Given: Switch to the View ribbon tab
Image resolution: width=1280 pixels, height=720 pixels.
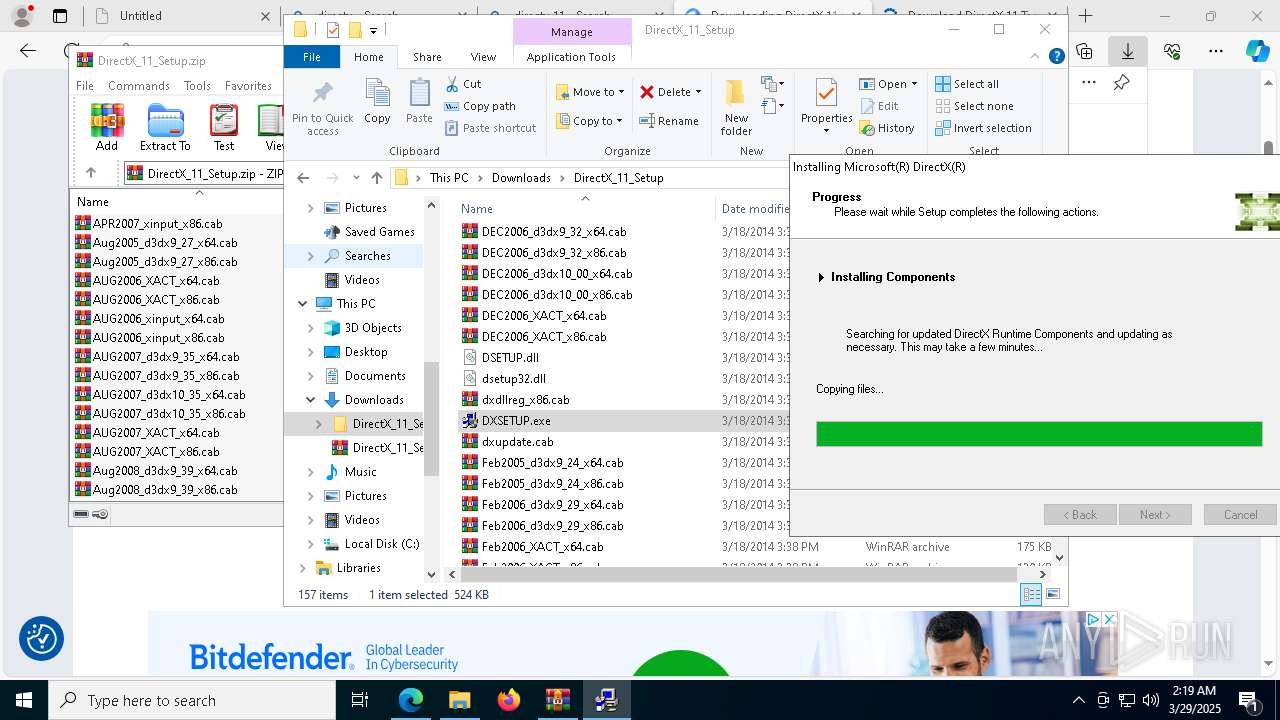Looking at the screenshot, I should click(x=483, y=57).
